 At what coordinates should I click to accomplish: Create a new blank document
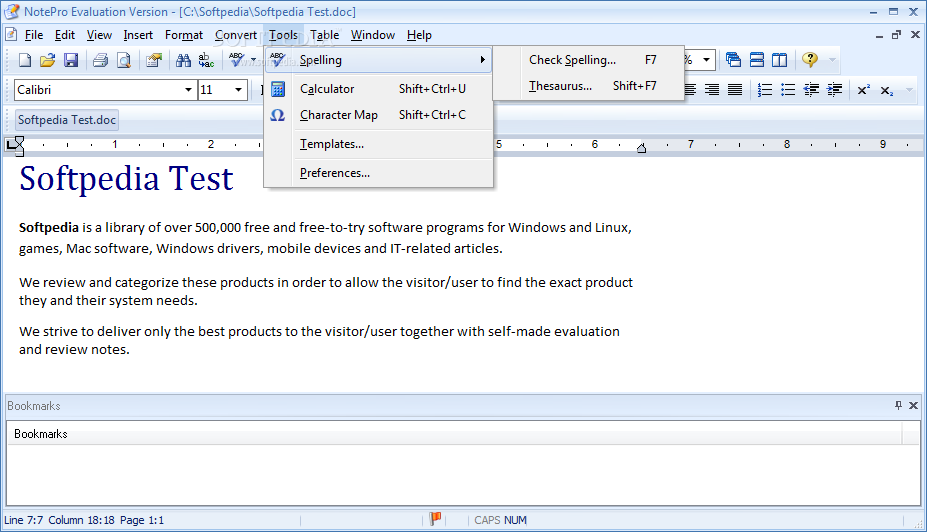(x=25, y=60)
